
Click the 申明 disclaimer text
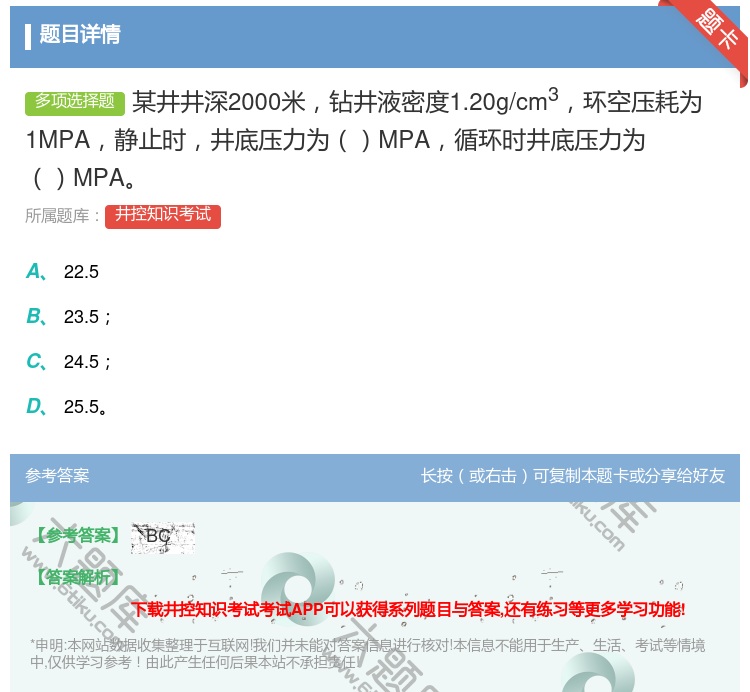pyautogui.click(x=367, y=653)
